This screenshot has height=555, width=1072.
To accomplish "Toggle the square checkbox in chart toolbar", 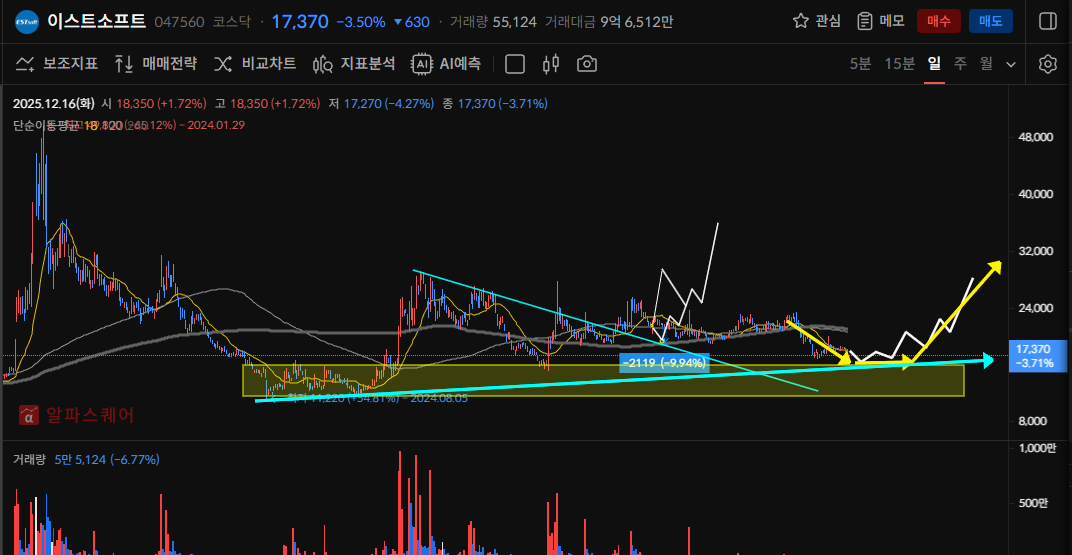I will click(x=515, y=64).
